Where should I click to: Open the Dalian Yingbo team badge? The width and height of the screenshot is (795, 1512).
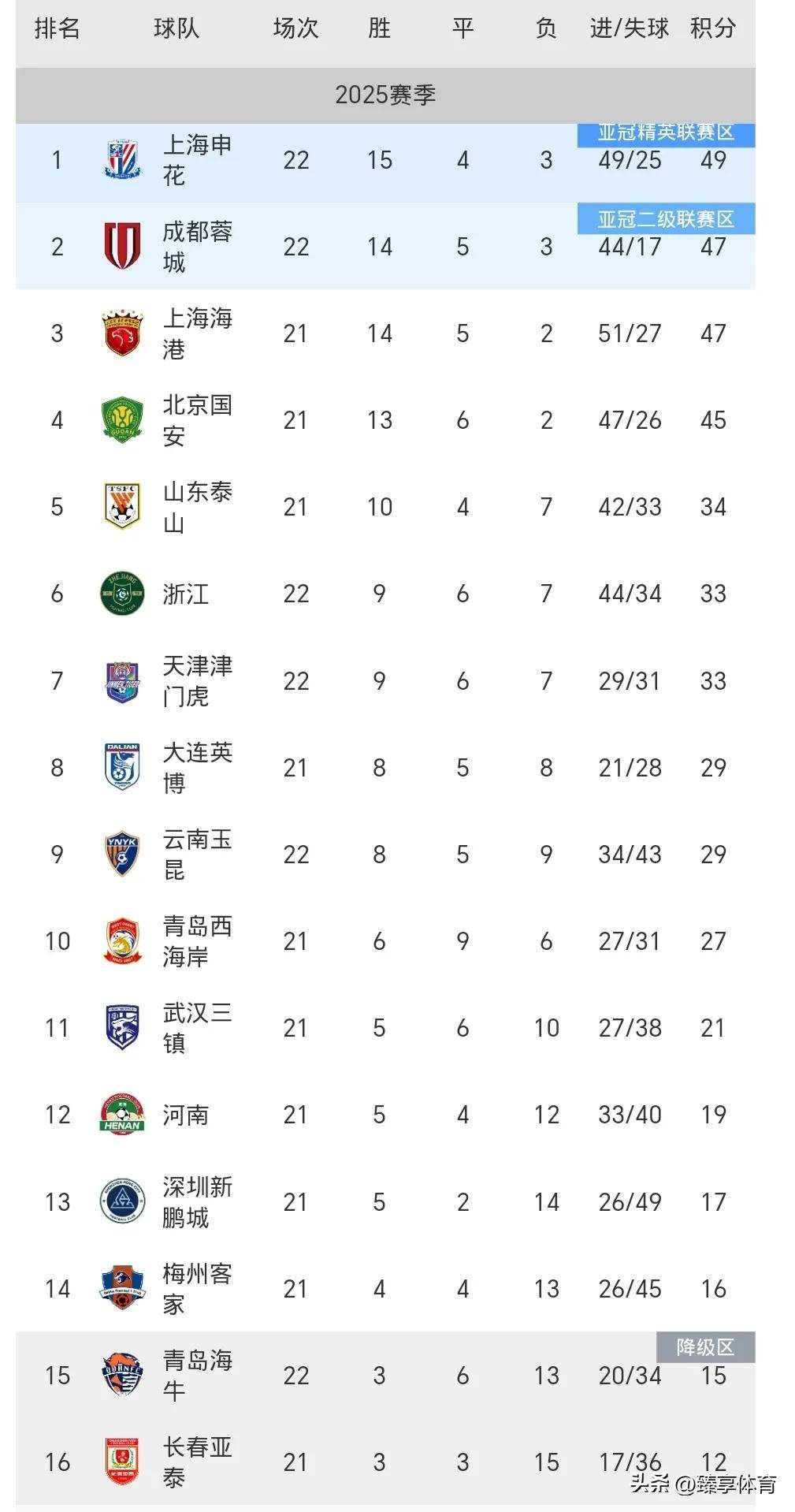point(122,767)
